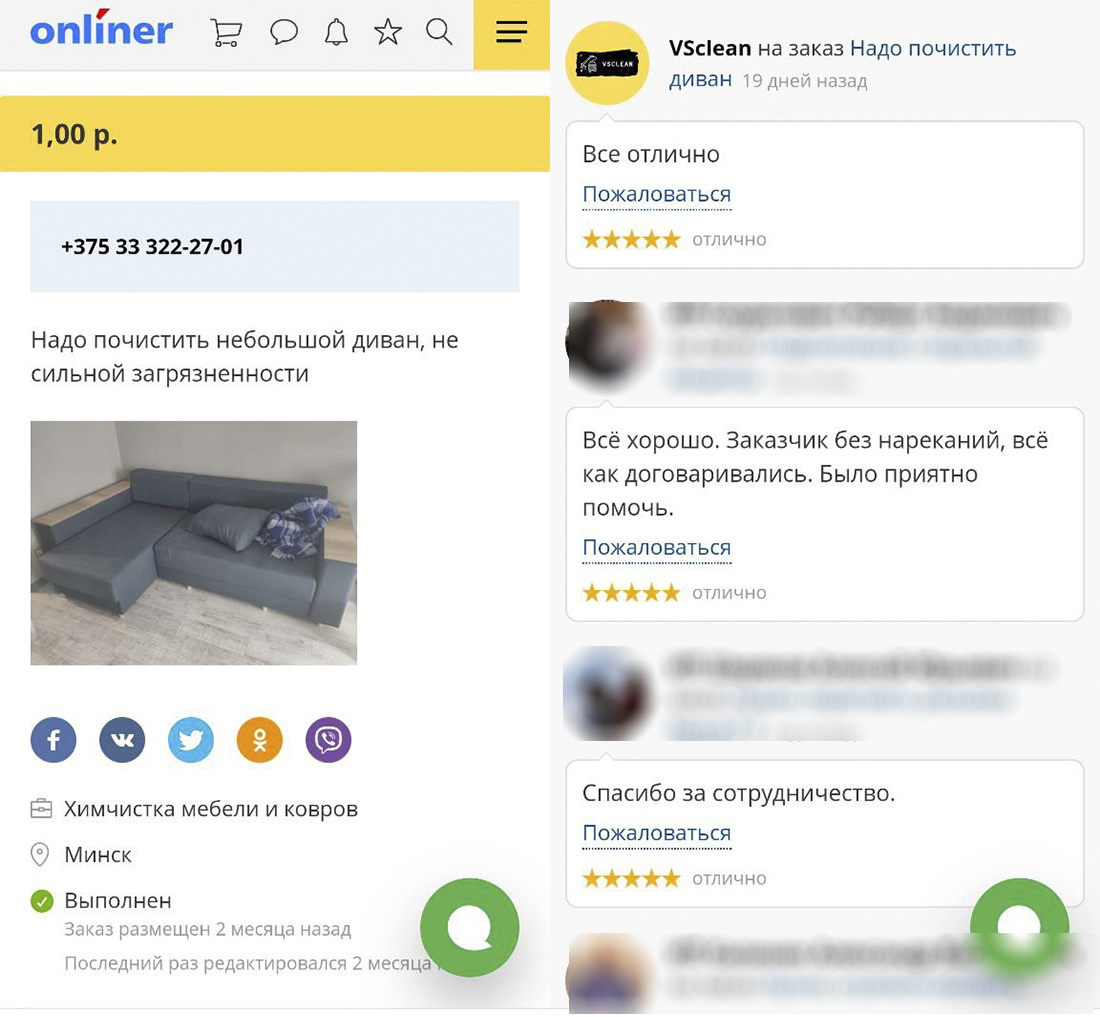Open the yellow hamburger menu
The image size is (1100, 1017).
point(511,34)
